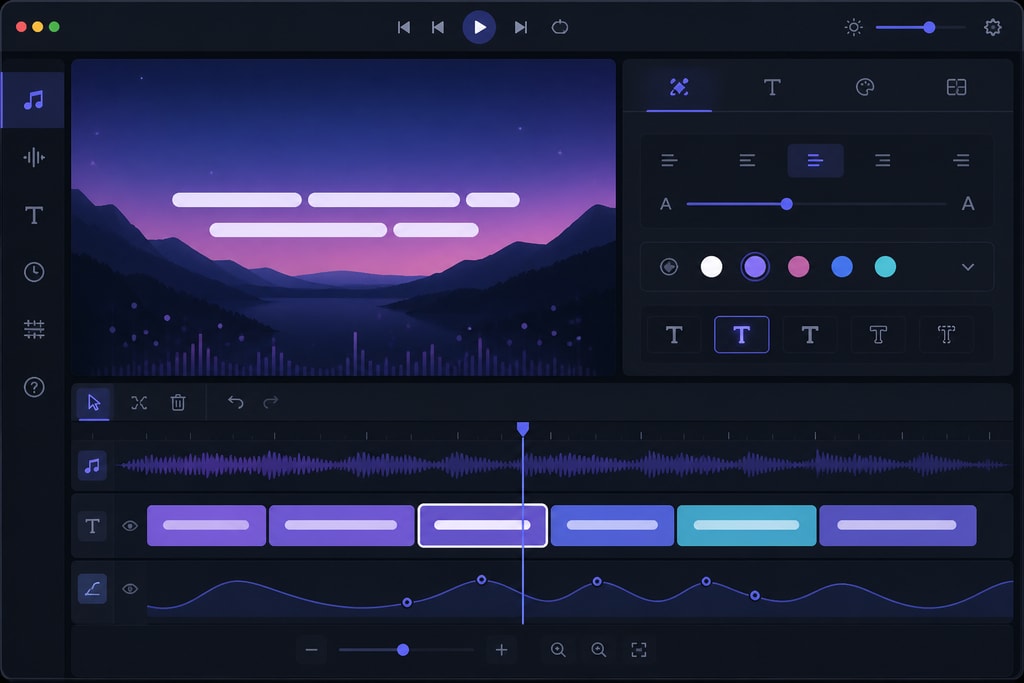This screenshot has width=1024, height=683.
Task: Click the playhead marker on the timeline
Action: [523, 428]
